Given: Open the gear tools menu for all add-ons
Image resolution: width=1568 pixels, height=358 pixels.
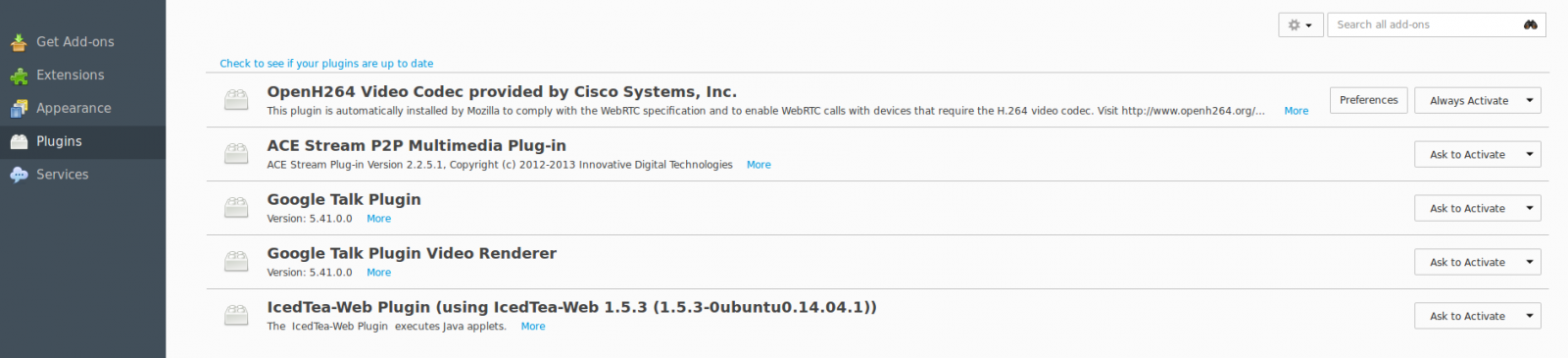Looking at the screenshot, I should coord(1300,25).
